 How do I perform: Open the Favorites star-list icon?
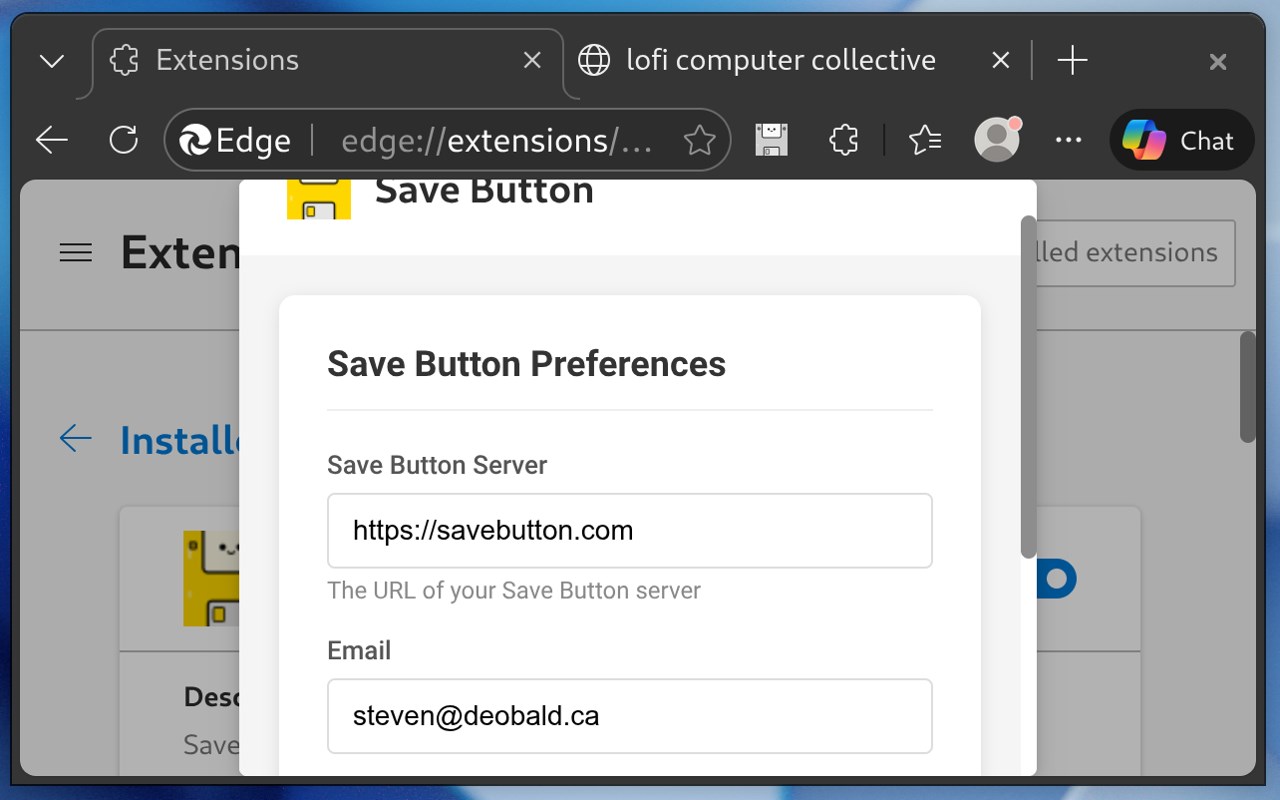click(x=925, y=141)
